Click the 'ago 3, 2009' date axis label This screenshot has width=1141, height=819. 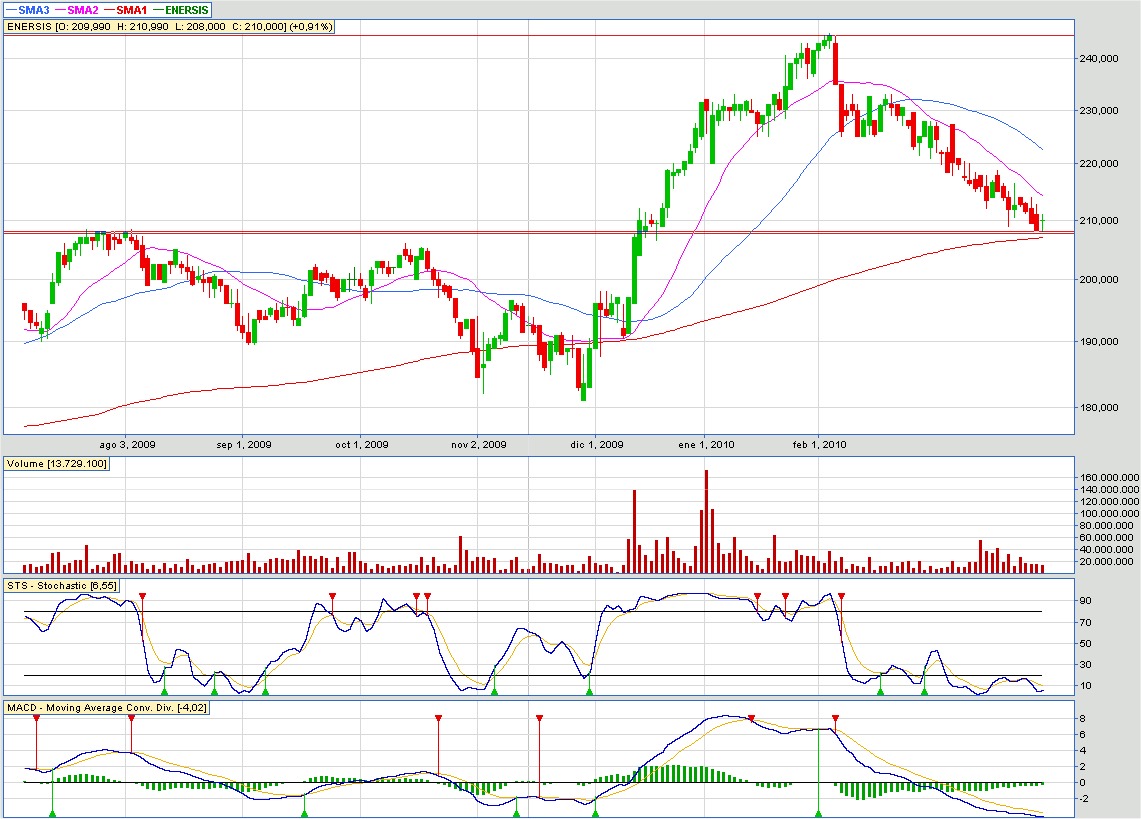click(x=128, y=444)
